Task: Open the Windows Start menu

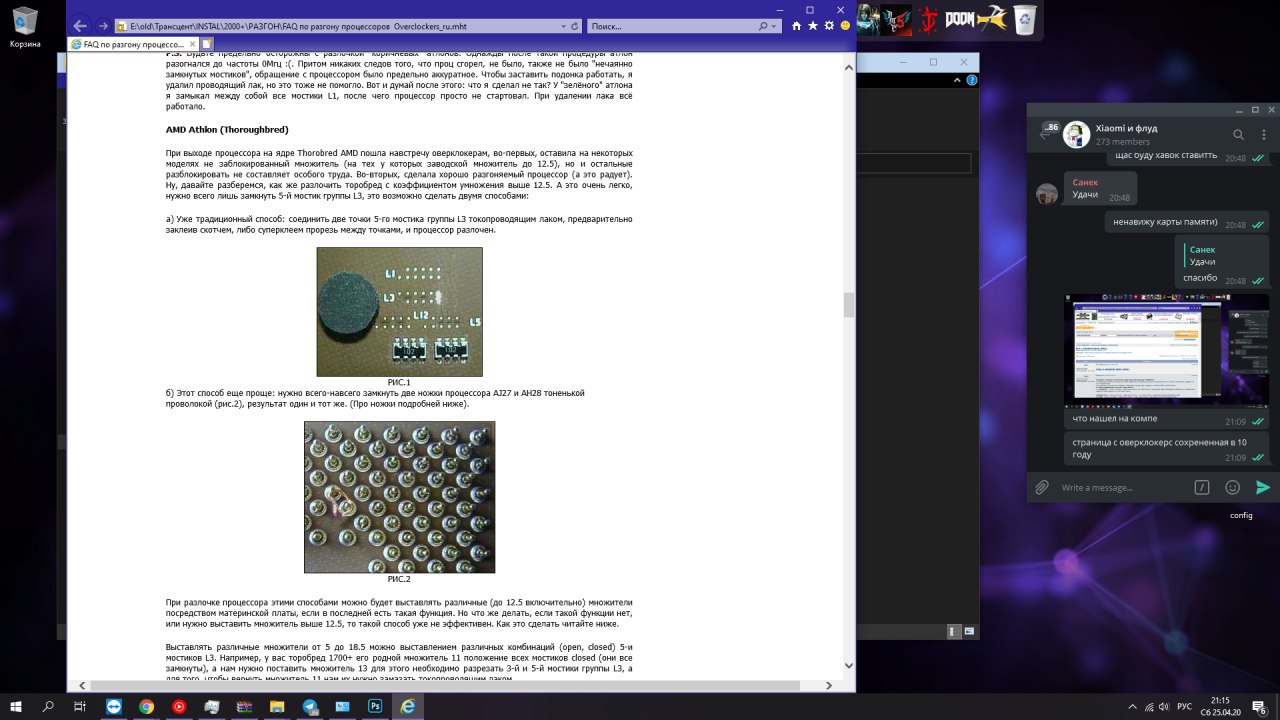Action: click(17, 706)
